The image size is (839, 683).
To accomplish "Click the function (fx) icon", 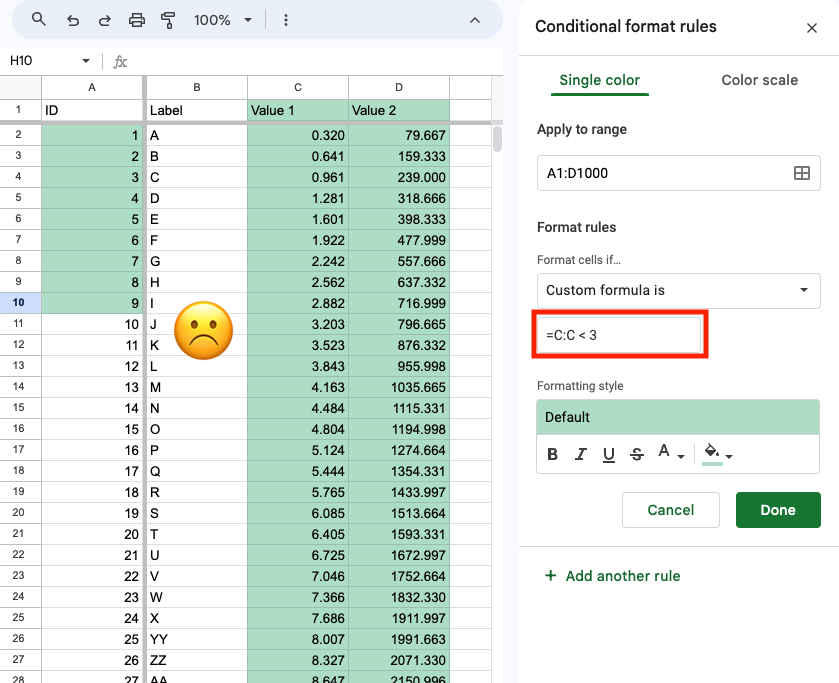I will pyautogui.click(x=119, y=60).
